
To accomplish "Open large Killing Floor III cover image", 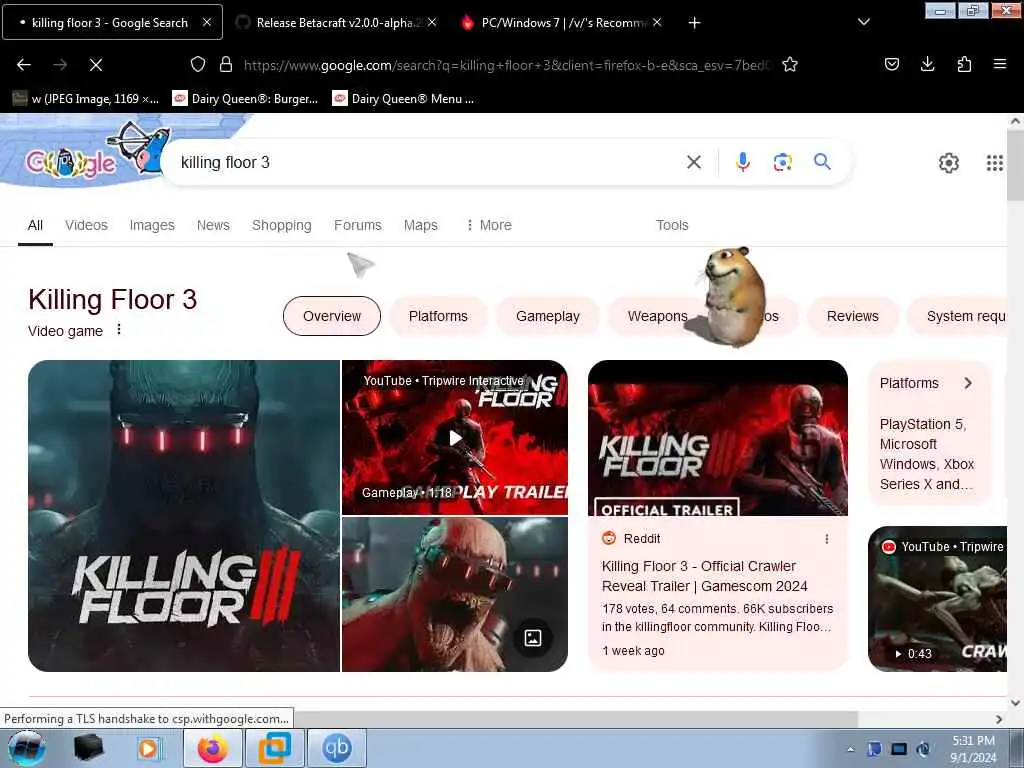I will click(184, 516).
